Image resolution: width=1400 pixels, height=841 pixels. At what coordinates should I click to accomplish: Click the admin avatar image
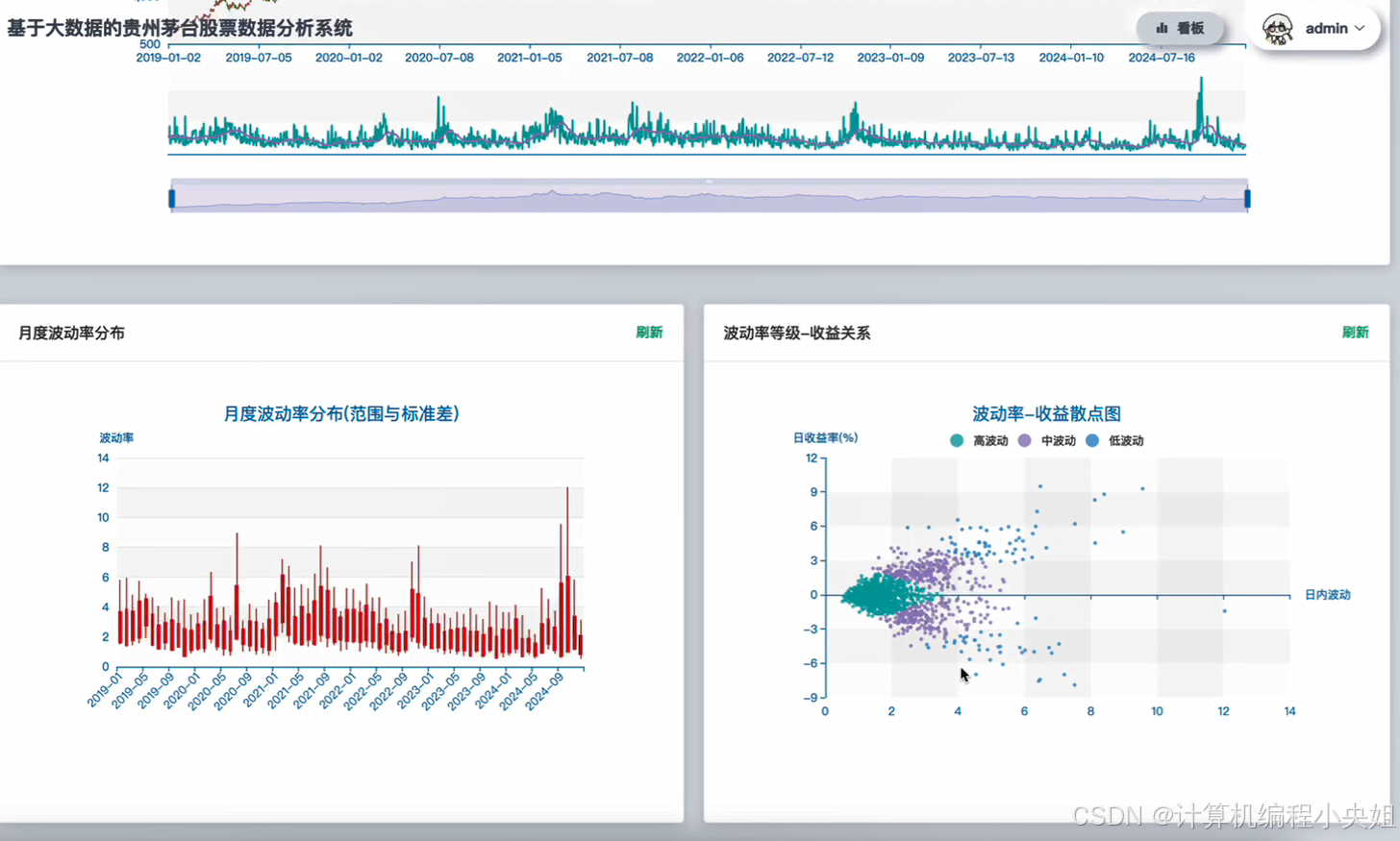(1278, 30)
